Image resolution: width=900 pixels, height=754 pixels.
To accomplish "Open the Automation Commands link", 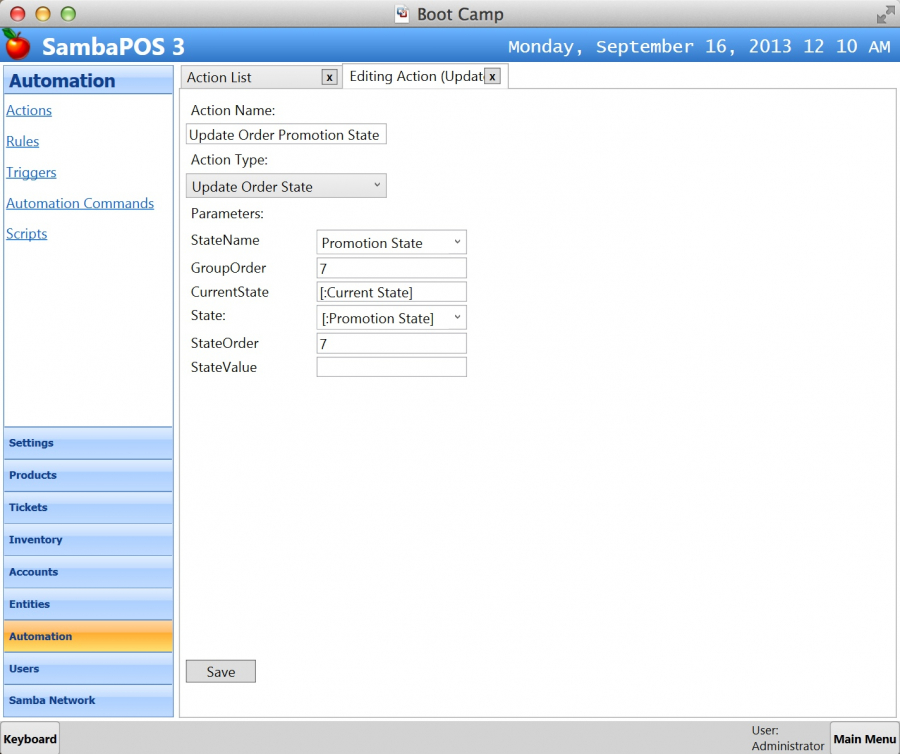I will tap(80, 204).
